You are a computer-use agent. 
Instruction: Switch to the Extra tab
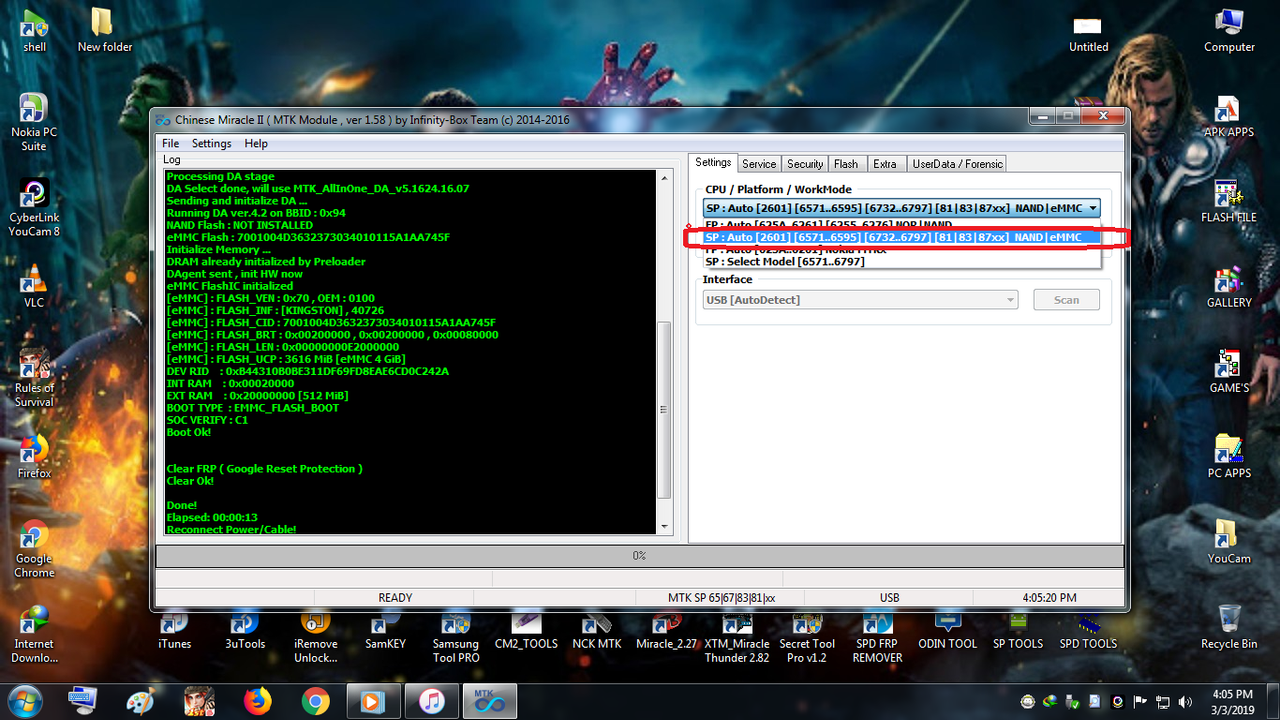point(884,164)
